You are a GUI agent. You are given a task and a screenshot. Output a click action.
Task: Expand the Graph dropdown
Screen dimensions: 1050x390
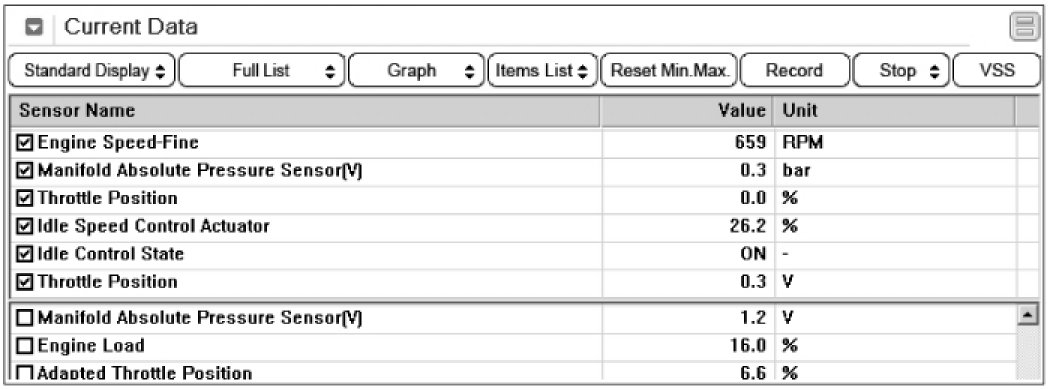click(x=416, y=70)
